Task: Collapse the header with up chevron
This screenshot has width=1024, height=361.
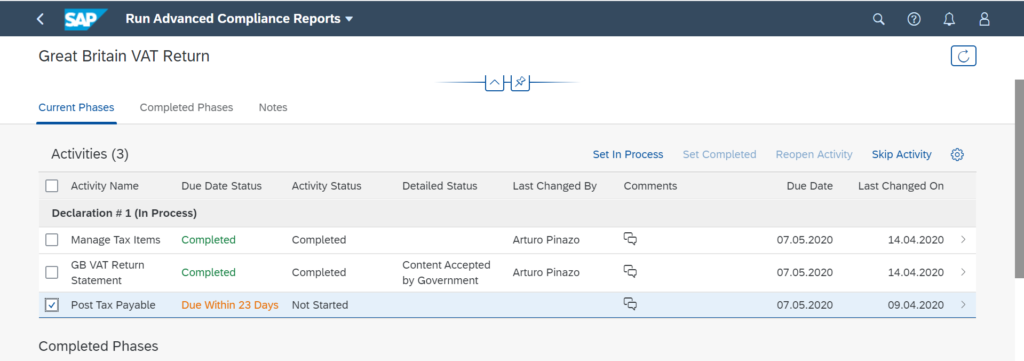Action: 494,82
